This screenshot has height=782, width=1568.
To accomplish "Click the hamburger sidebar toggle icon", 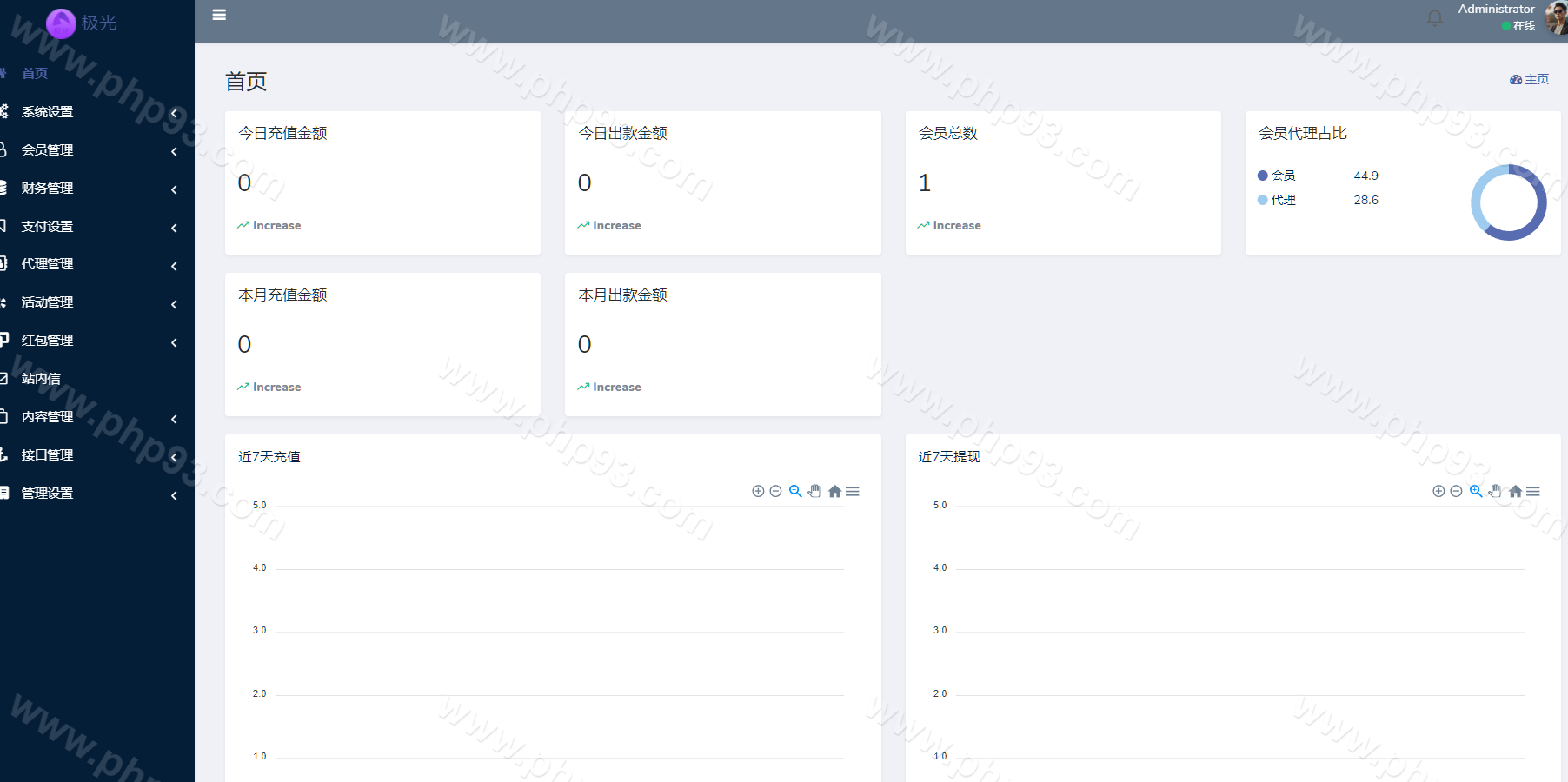I will (x=219, y=15).
